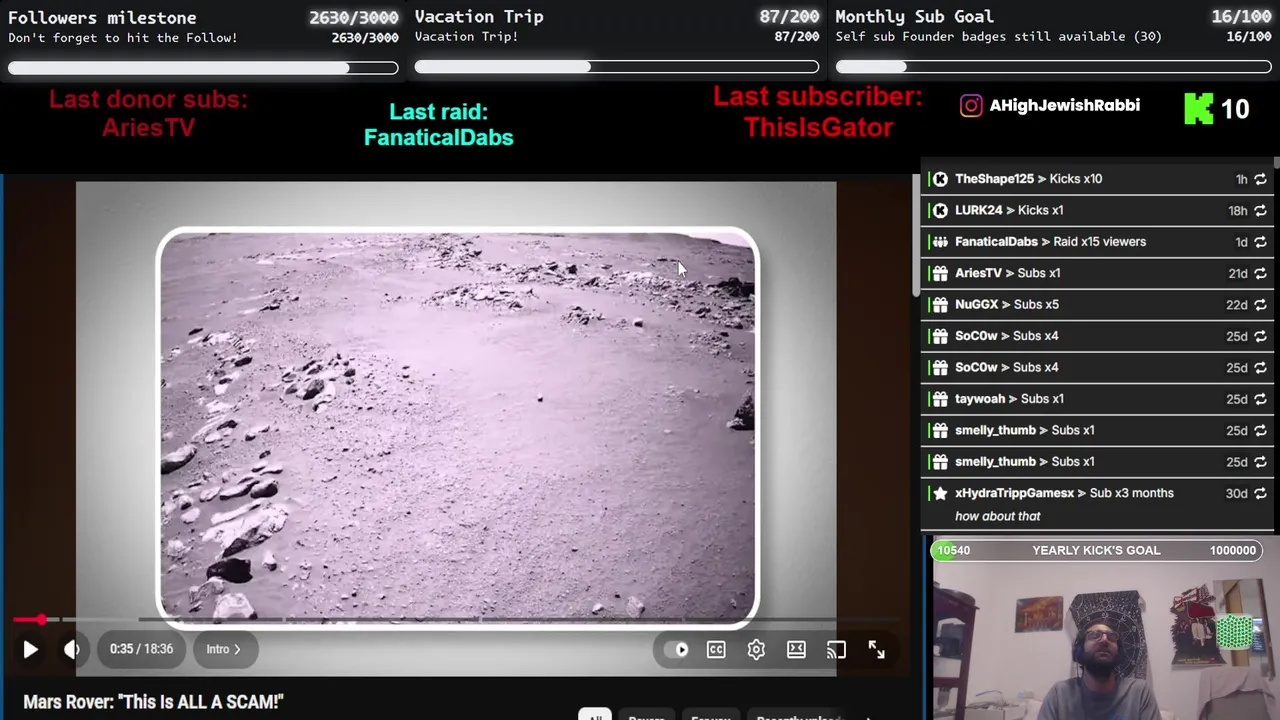The height and width of the screenshot is (720, 1280).
Task: Click the green Kick K logo
Action: point(1198,108)
